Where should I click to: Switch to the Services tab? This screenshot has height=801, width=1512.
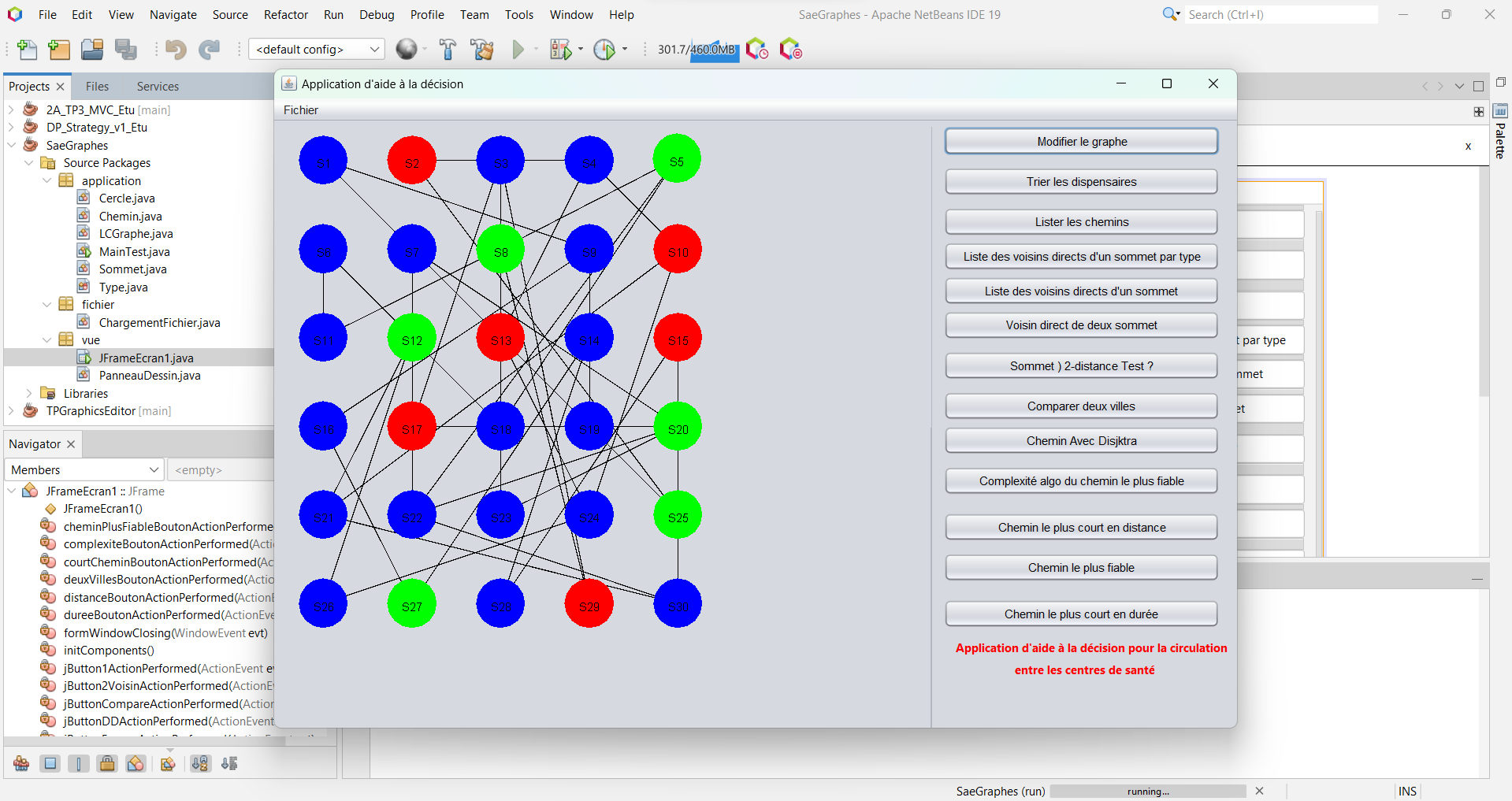(x=158, y=87)
